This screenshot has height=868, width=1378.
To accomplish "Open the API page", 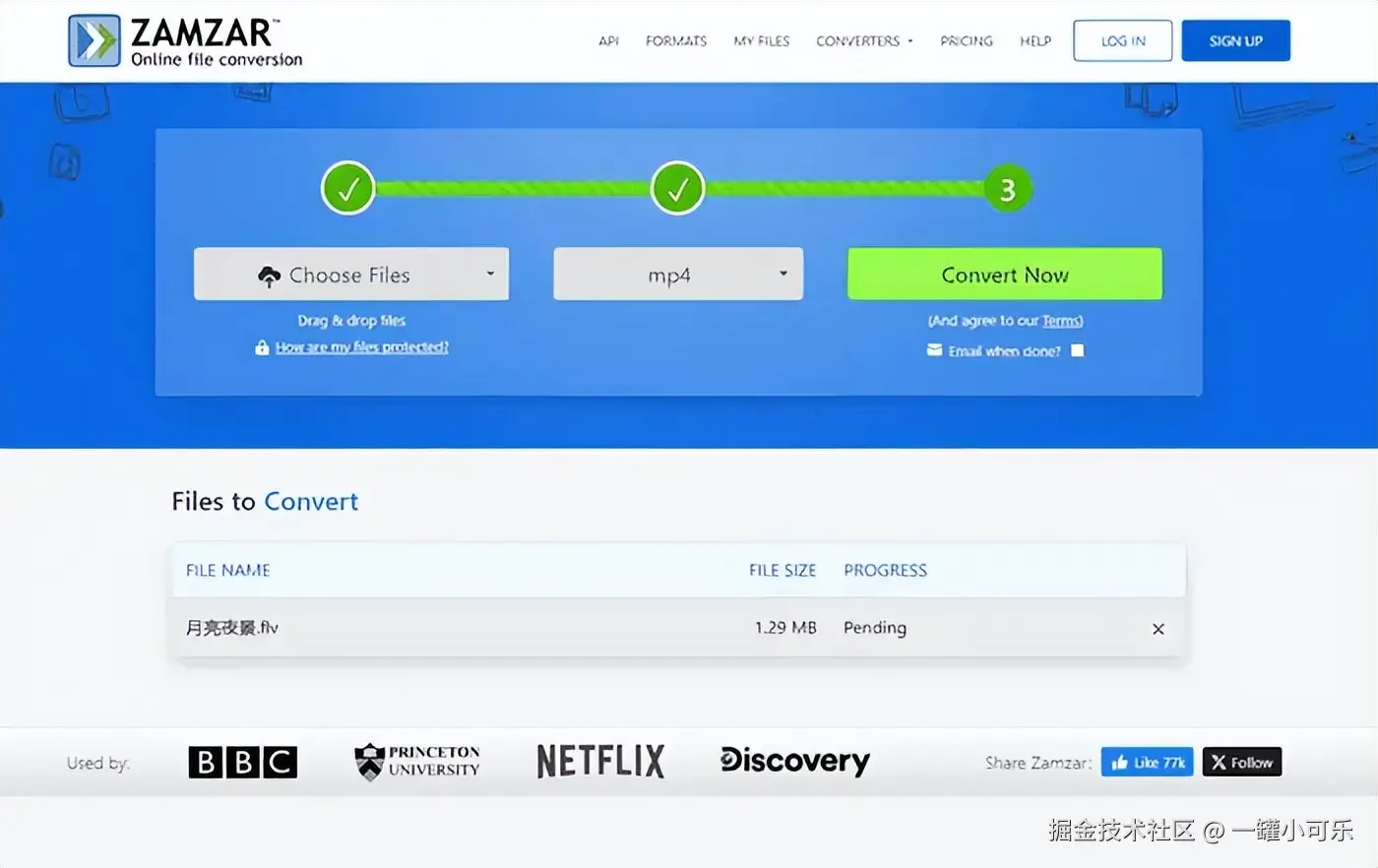I will pos(608,41).
